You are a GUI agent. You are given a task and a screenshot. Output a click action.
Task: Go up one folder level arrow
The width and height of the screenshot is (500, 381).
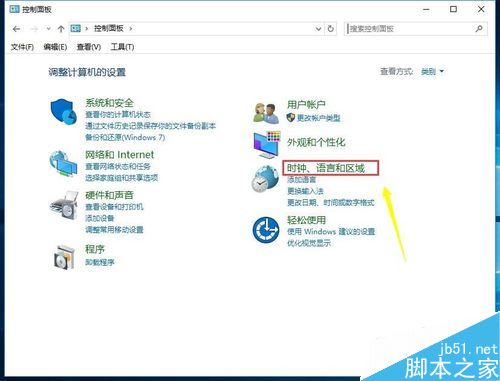[61, 29]
